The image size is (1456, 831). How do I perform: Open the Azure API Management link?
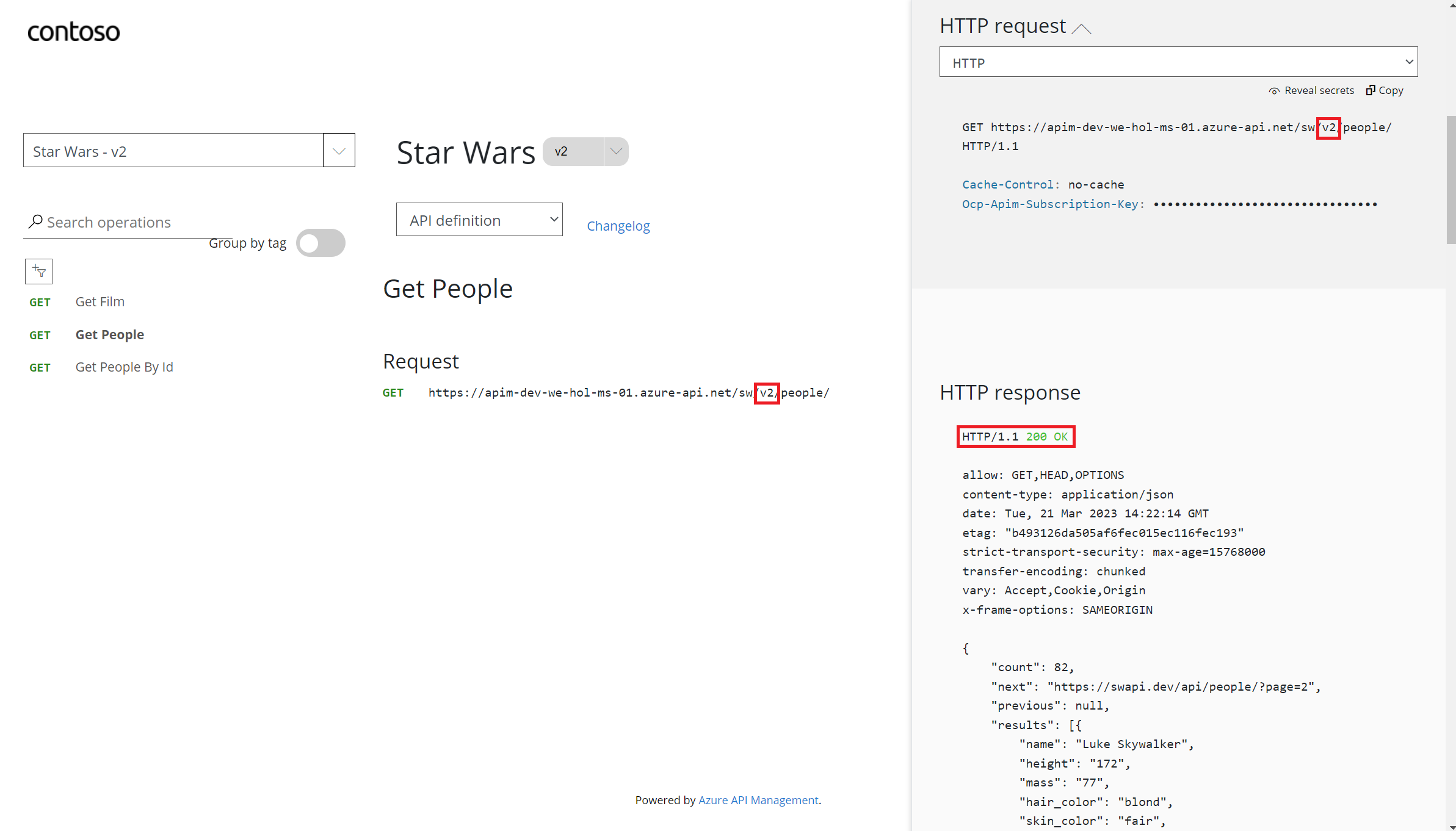pyautogui.click(x=758, y=800)
